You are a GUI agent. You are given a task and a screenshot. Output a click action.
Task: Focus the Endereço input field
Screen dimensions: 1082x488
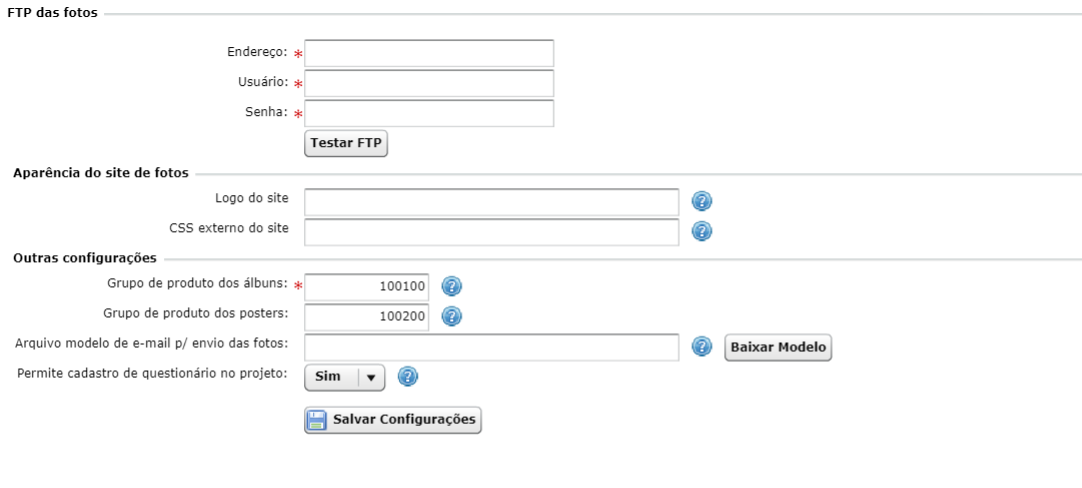coord(429,53)
